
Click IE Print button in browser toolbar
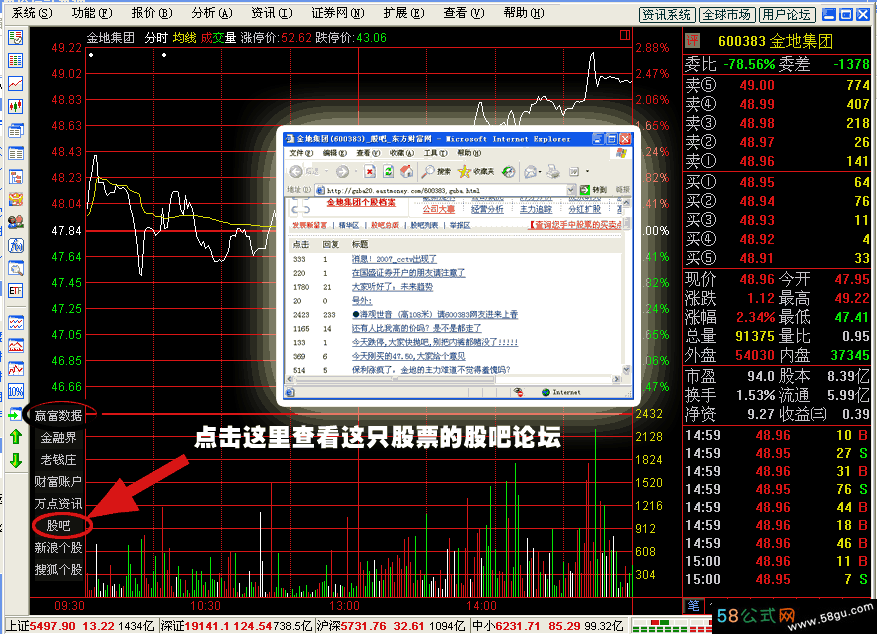pos(553,172)
